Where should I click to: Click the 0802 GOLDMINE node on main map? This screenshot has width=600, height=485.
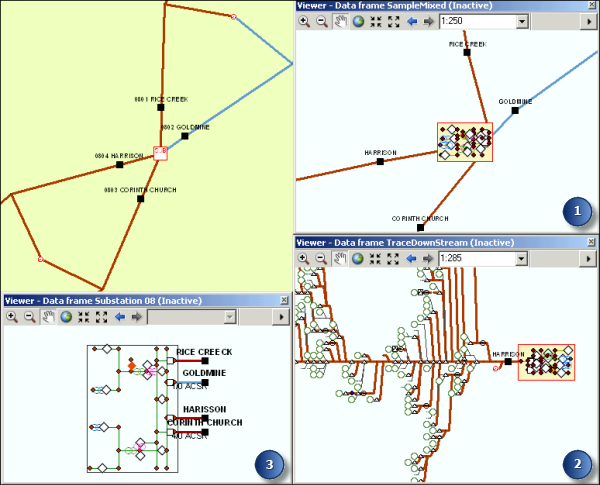185,136
